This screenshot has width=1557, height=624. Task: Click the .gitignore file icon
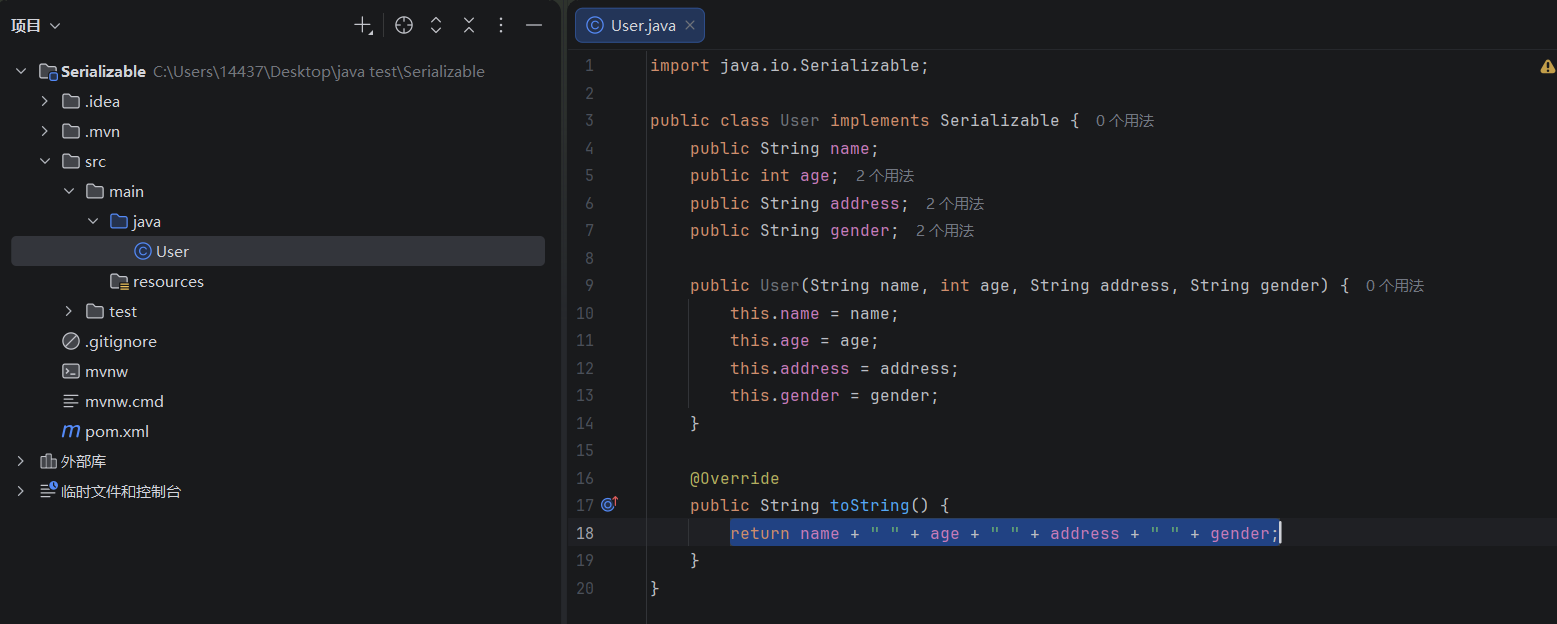tap(70, 341)
